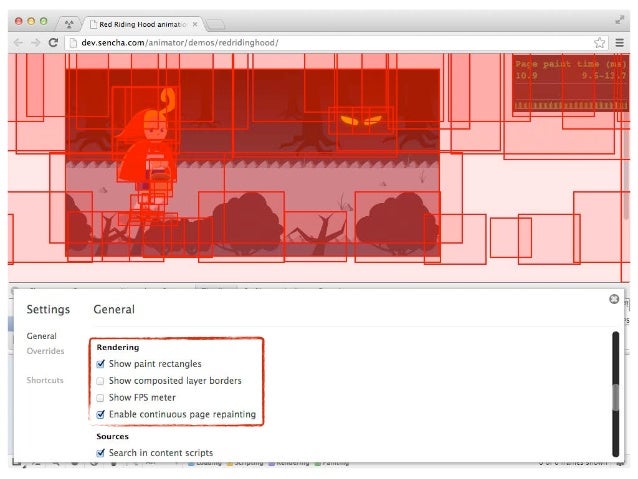Screen dimensions: 638x479
Task: Close the Red Riding Hood tab
Action: [195, 24]
